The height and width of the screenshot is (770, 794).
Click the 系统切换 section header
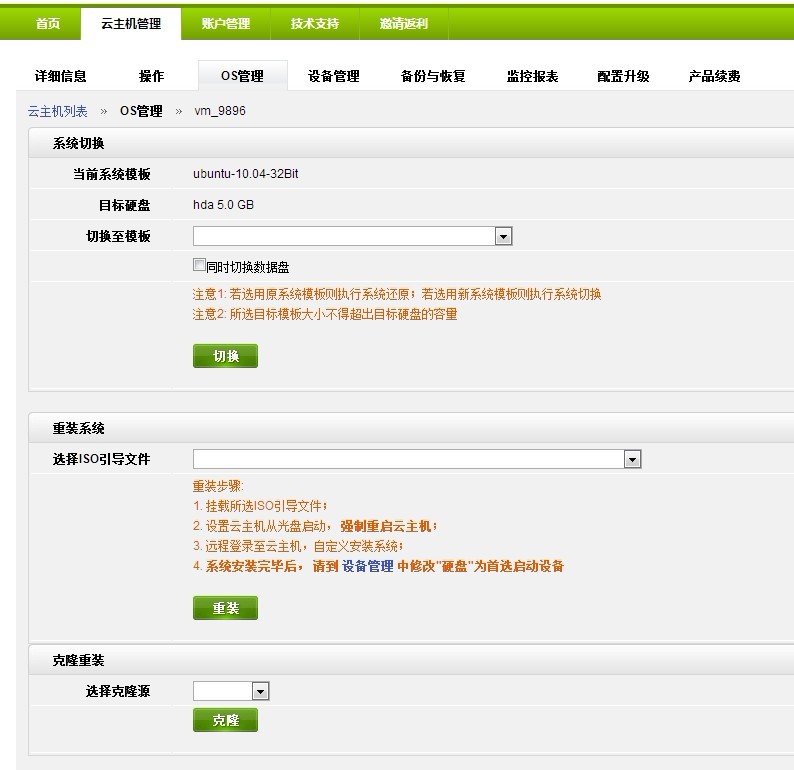[x=78, y=143]
